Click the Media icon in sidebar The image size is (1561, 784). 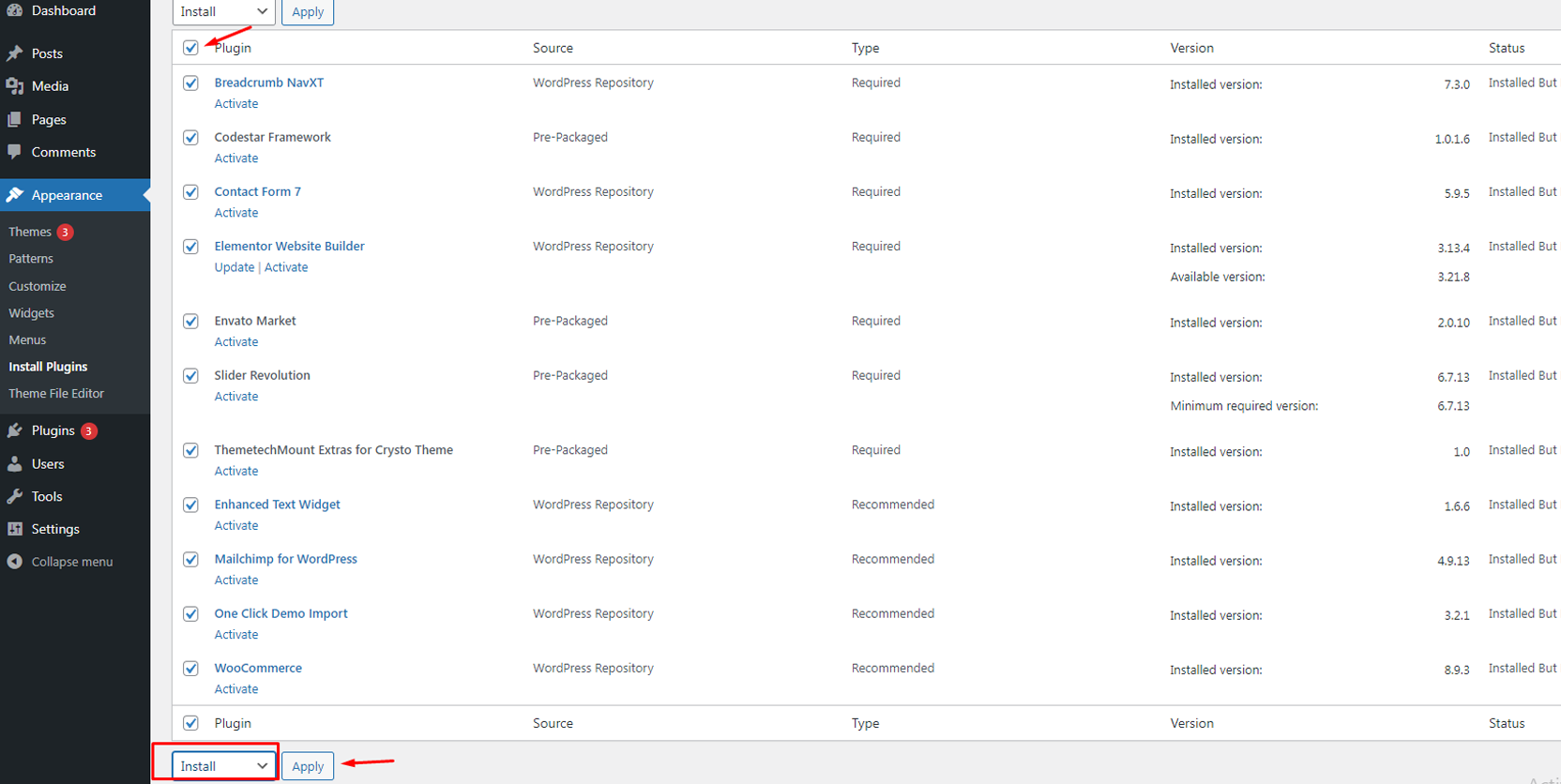click(x=15, y=86)
